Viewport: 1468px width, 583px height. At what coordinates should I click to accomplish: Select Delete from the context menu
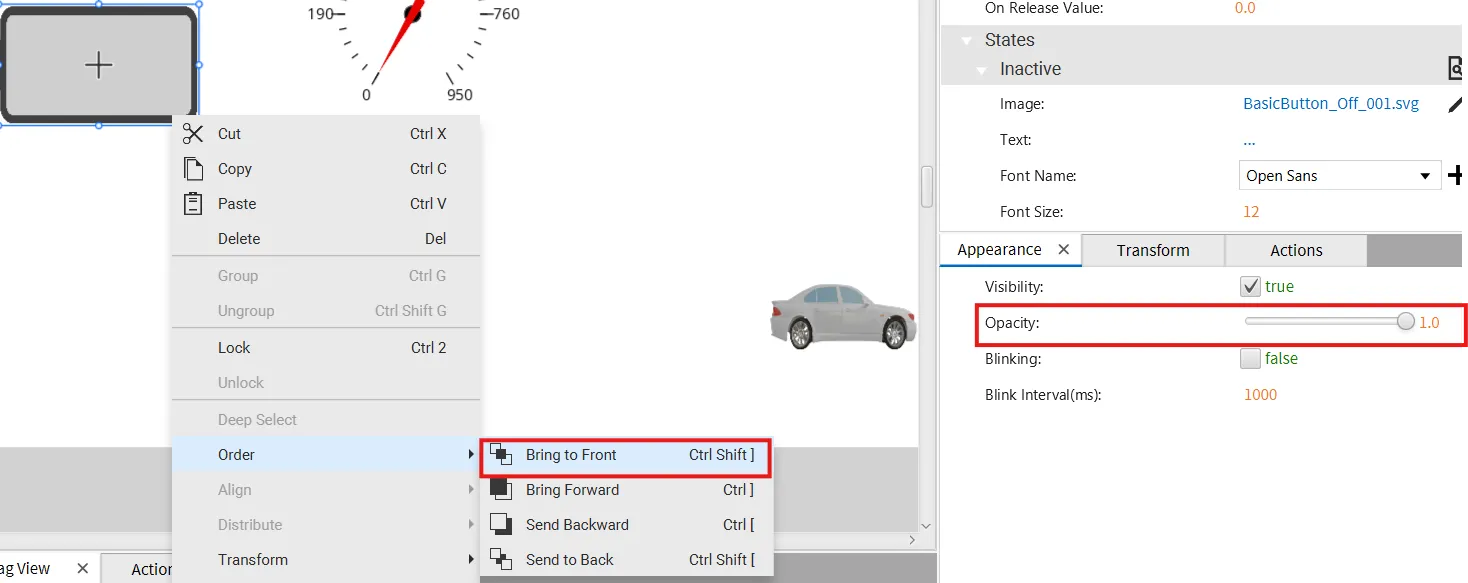point(239,239)
